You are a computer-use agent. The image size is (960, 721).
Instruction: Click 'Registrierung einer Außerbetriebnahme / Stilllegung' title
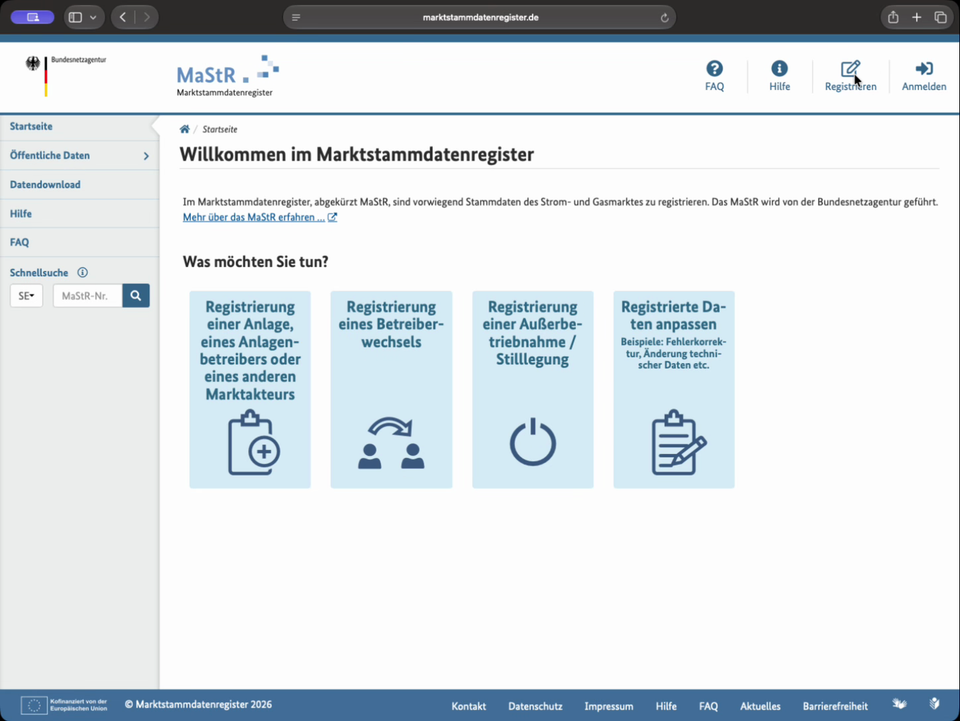pos(533,332)
